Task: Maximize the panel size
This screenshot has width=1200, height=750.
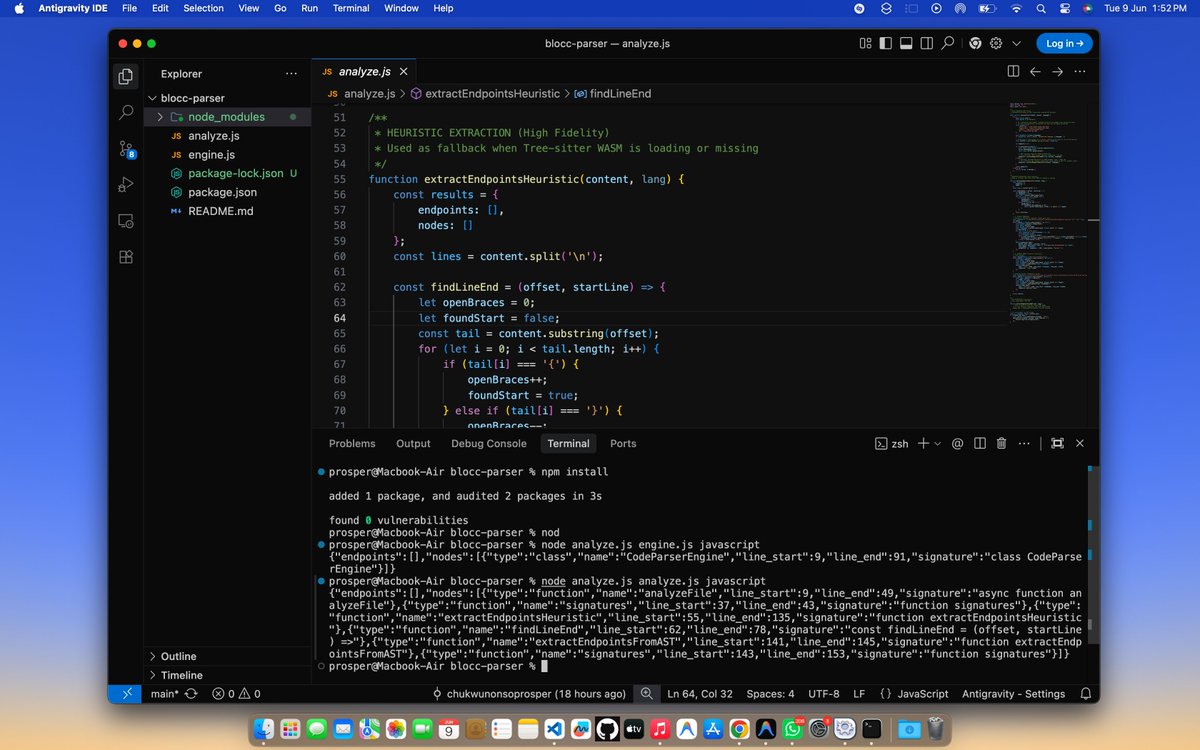Action: [1056, 444]
